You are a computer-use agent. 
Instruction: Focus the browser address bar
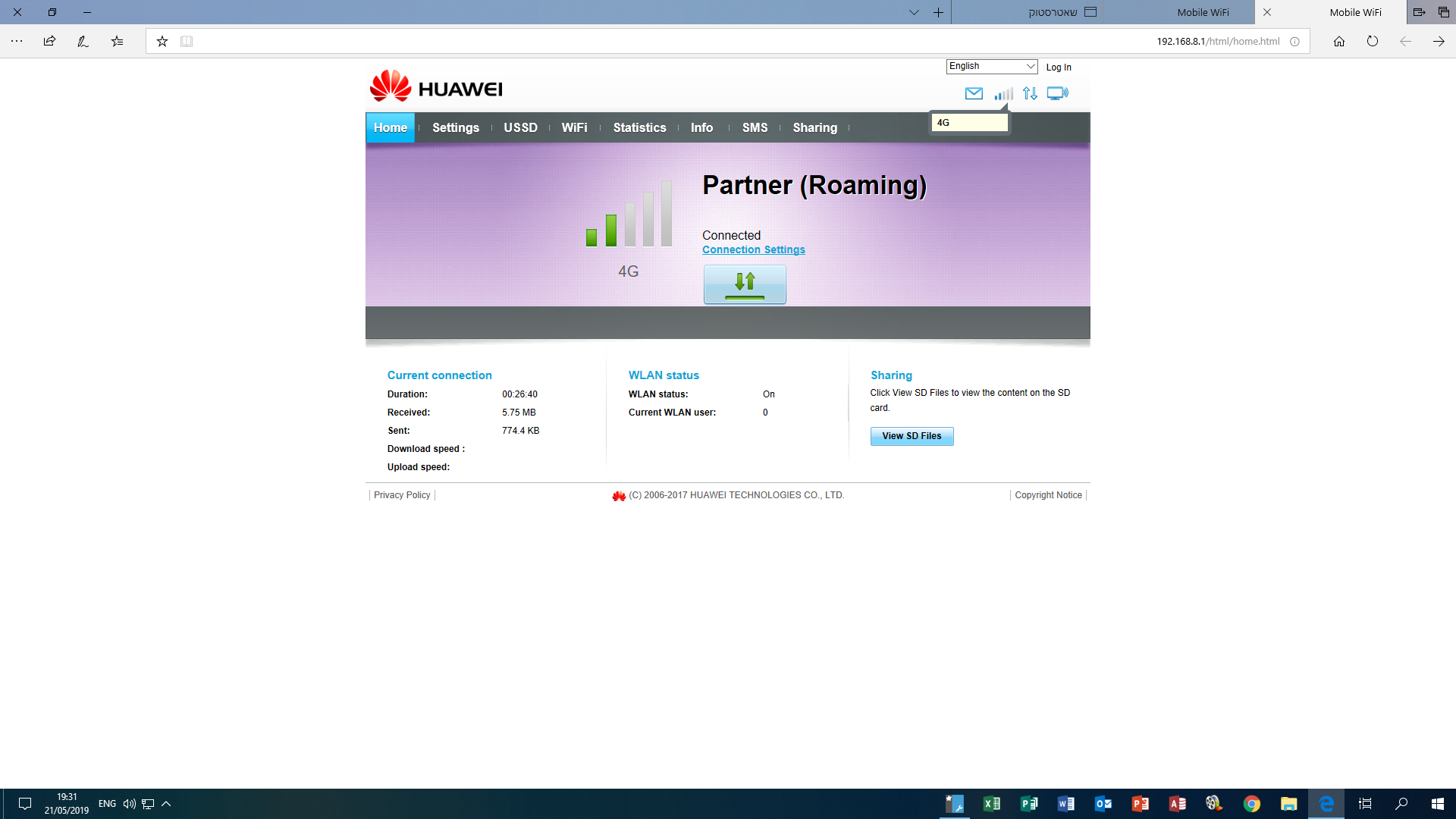pyautogui.click(x=728, y=41)
